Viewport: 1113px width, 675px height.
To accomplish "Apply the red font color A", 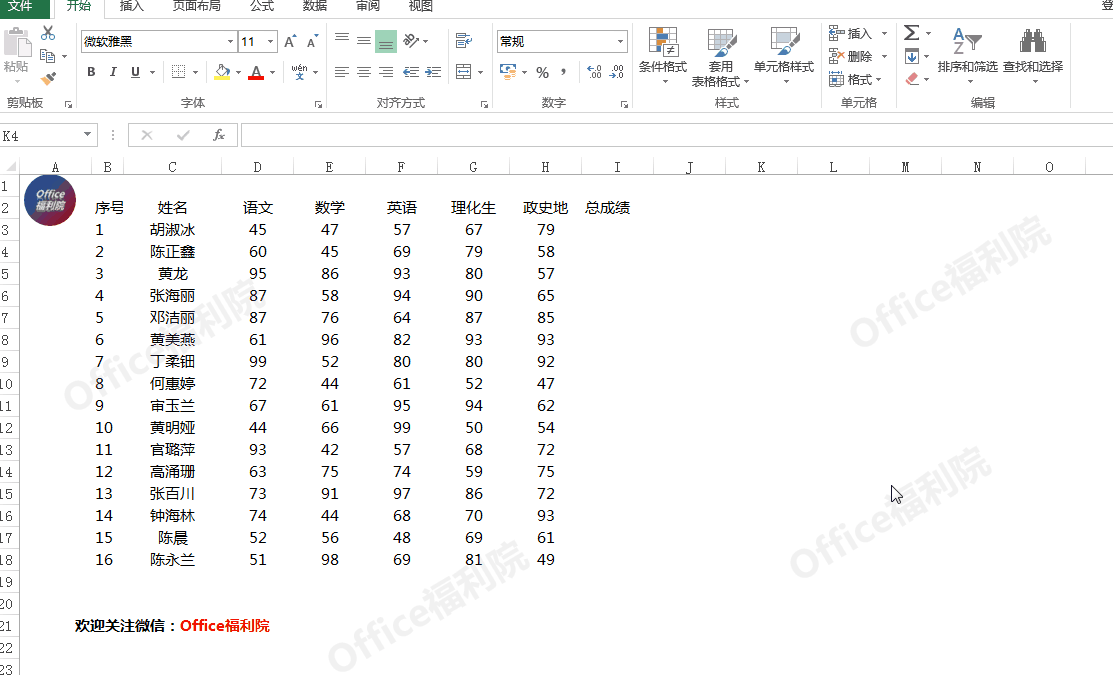I will (256, 72).
